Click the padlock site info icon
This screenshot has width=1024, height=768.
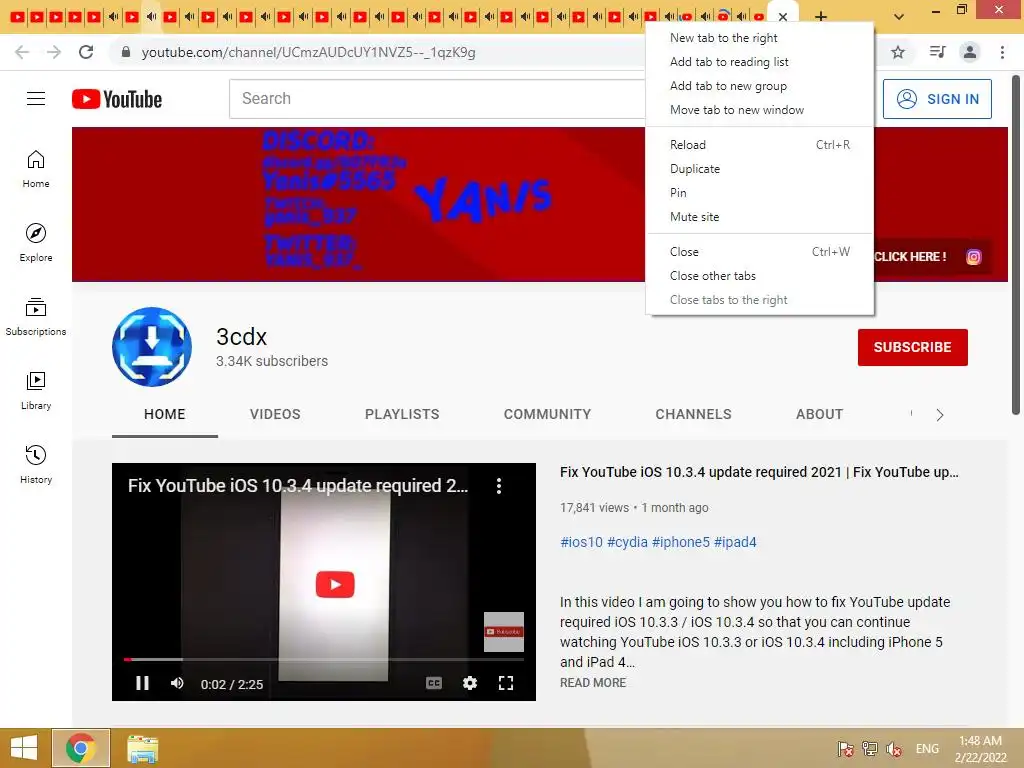pyautogui.click(x=126, y=52)
